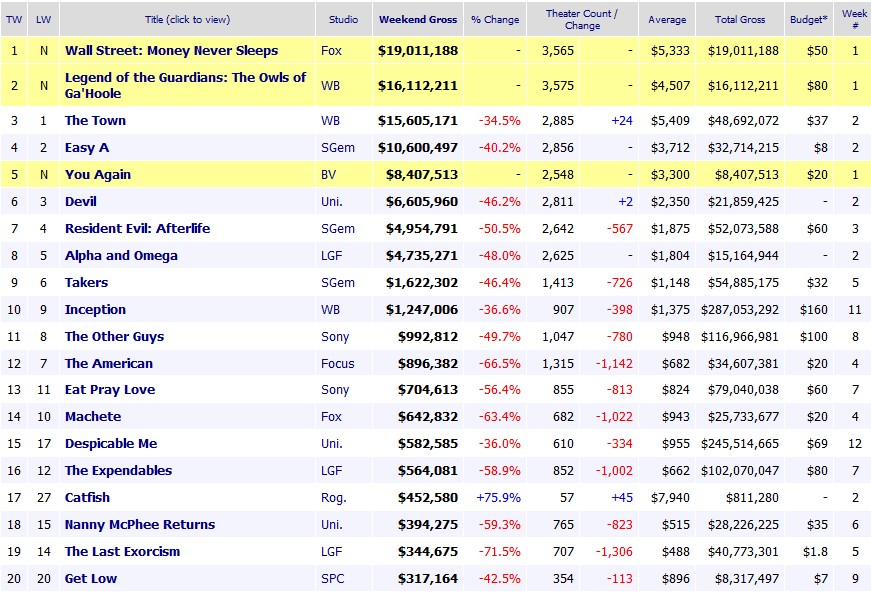Click Uni. studio in Nanny McPhee Returns row
871x592 pixels.
pyautogui.click(x=332, y=525)
